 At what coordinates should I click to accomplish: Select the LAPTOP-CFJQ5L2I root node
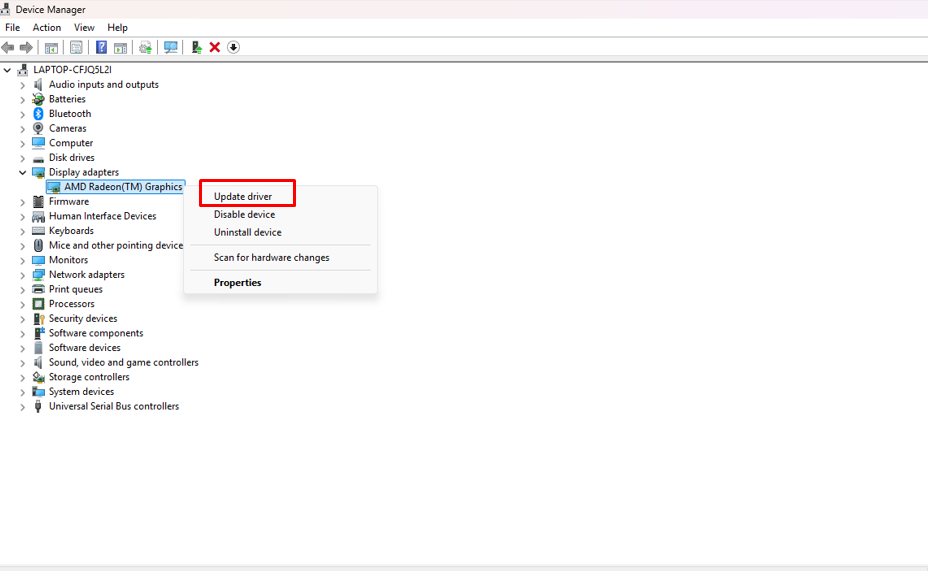click(72, 70)
